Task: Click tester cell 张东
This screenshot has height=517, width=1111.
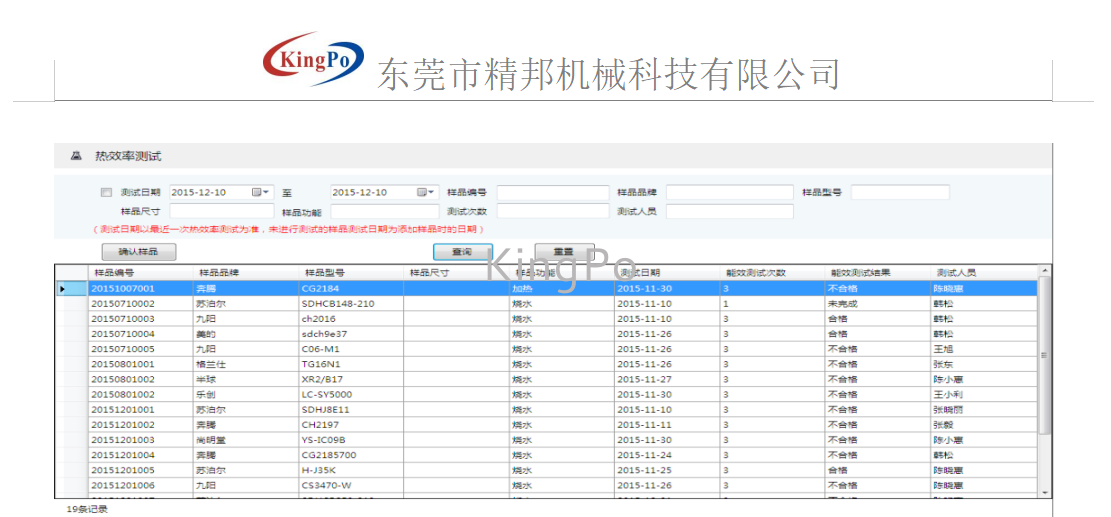Action: tap(983, 364)
